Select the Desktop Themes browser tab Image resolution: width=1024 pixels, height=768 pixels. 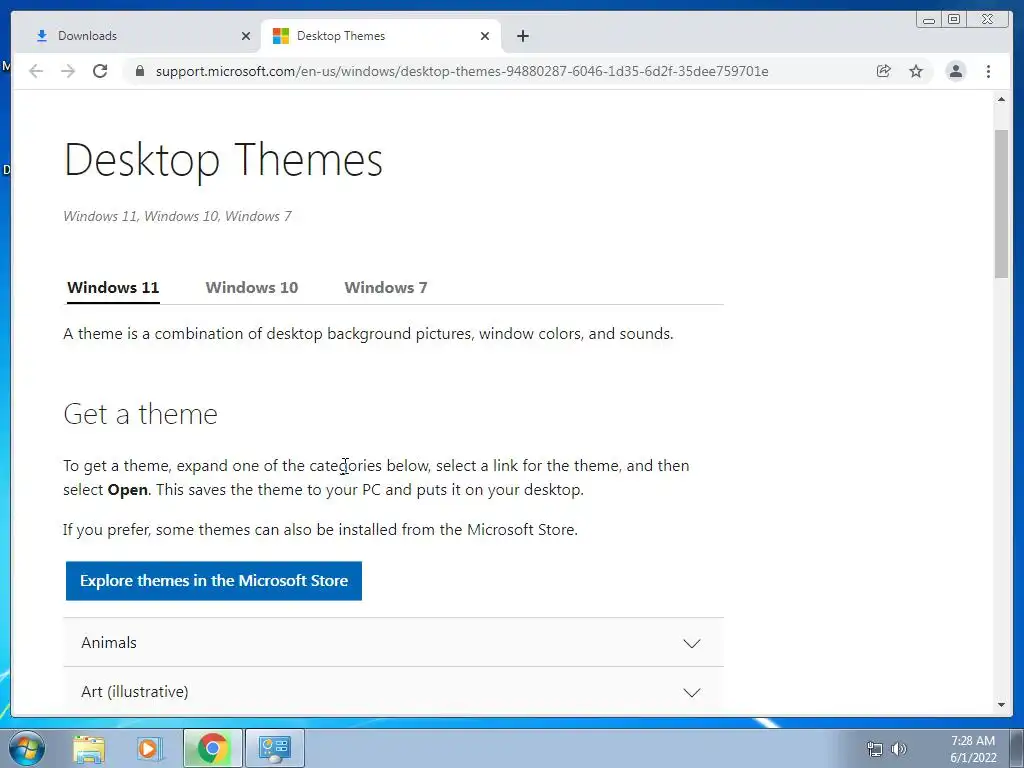[380, 36]
